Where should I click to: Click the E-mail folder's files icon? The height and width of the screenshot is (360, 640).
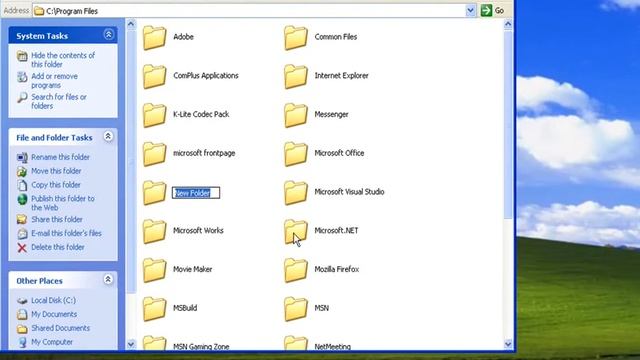click(x=22, y=234)
